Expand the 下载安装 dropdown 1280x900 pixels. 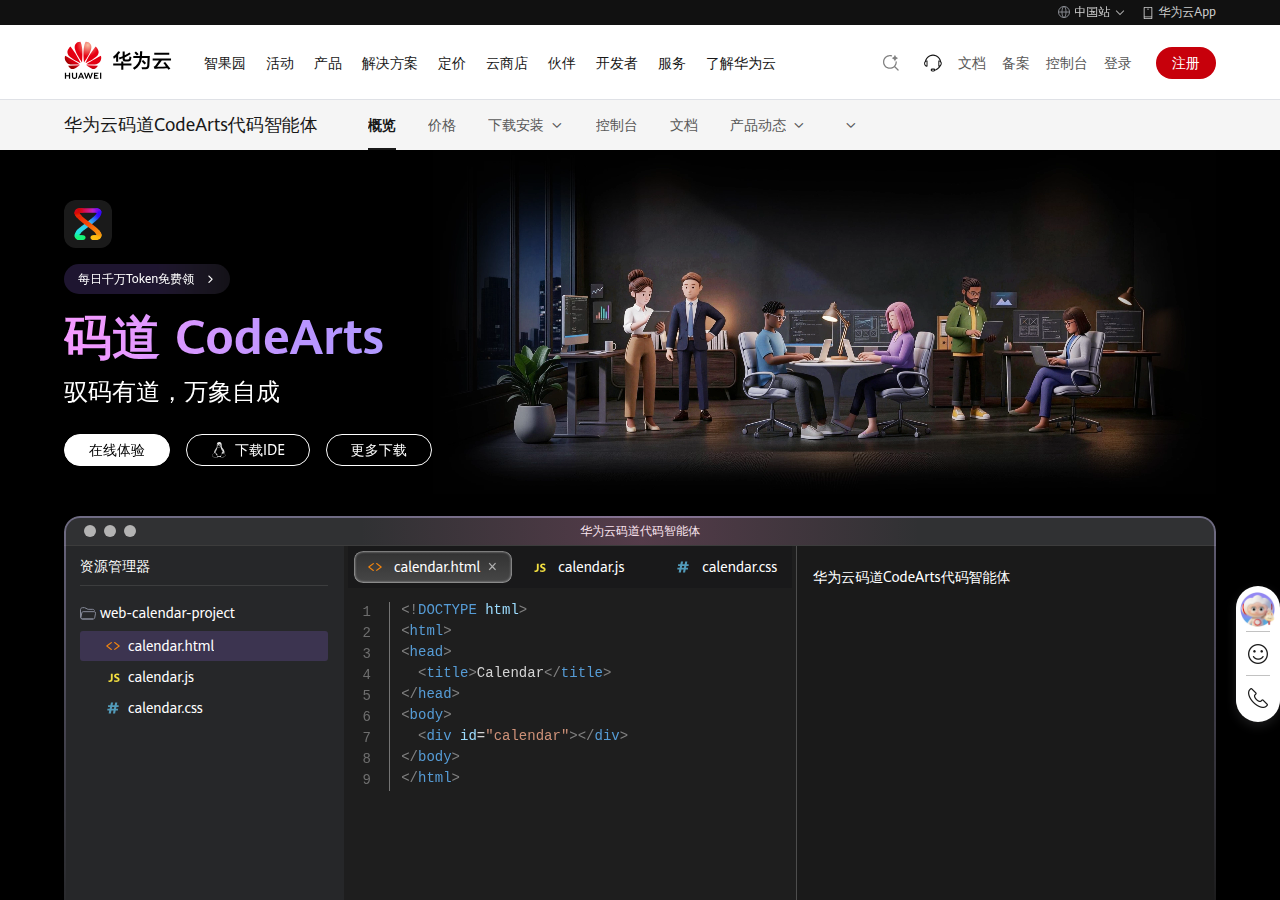pos(525,125)
